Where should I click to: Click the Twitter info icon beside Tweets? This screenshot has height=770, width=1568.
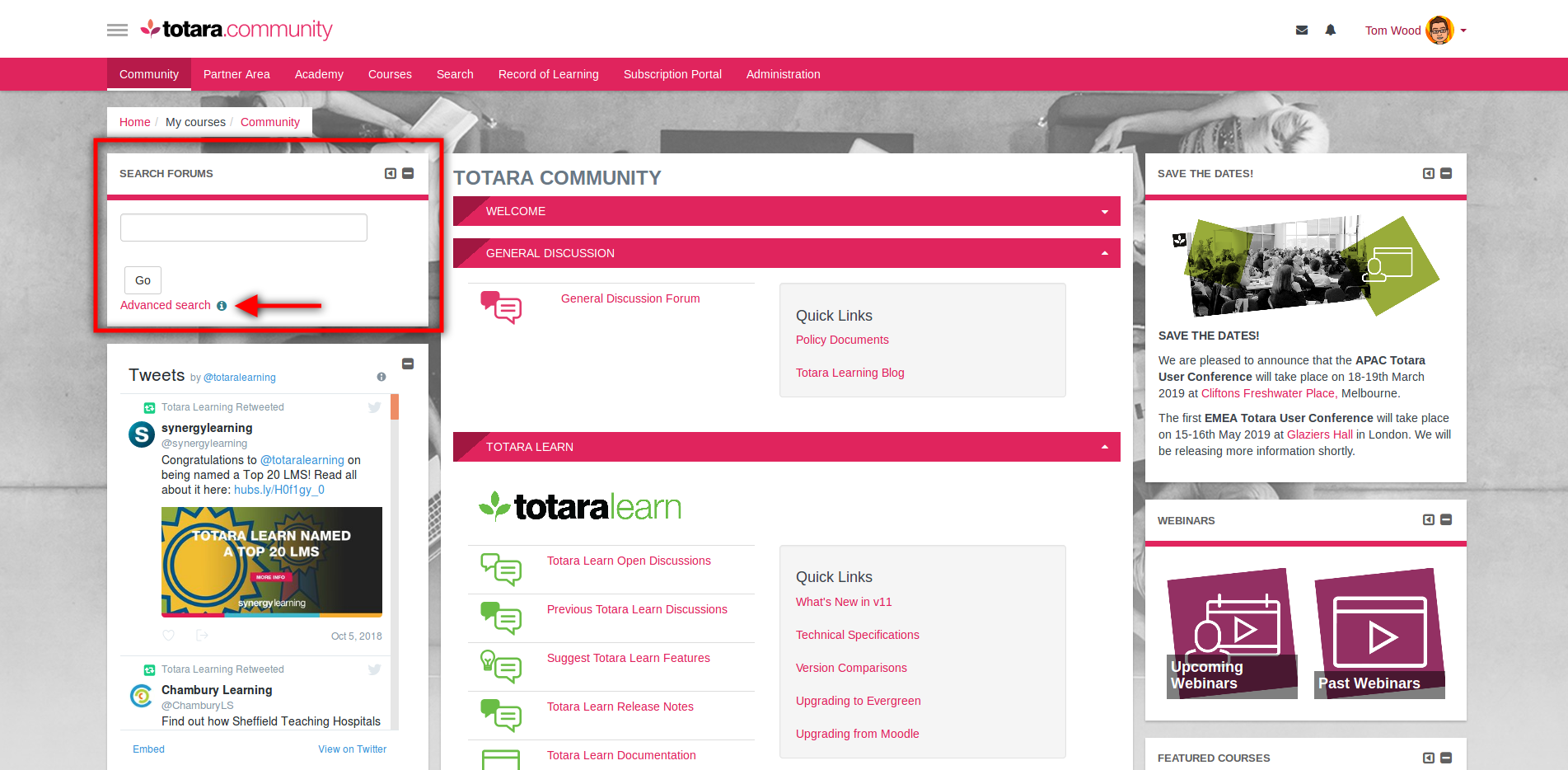click(381, 377)
